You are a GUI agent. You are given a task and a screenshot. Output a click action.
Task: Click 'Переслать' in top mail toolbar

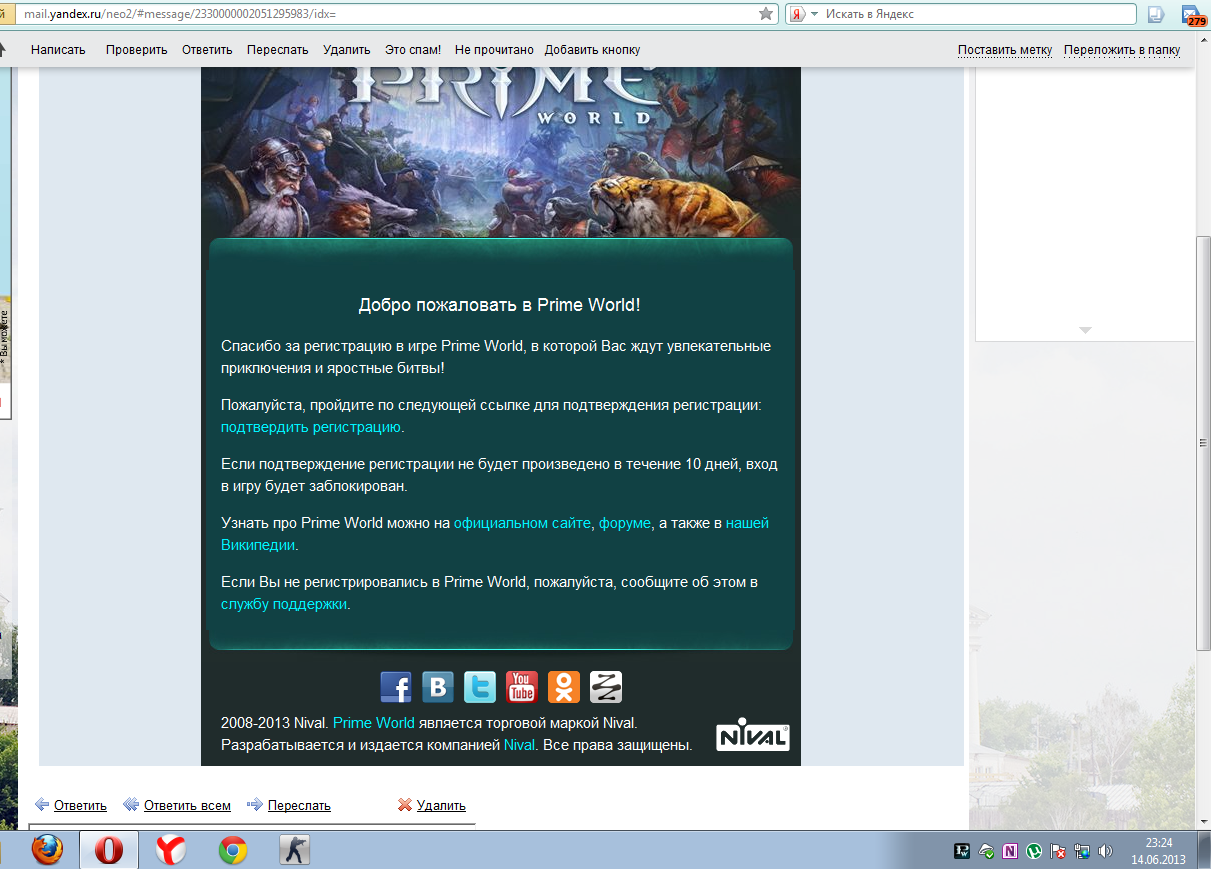278,50
